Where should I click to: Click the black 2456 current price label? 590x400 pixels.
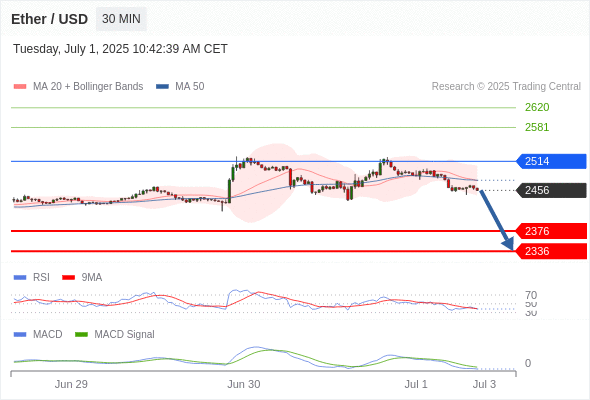[551, 190]
